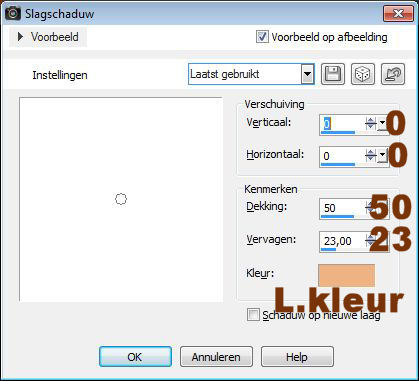Reset settings to default icon
The image size is (419, 381).
click(x=393, y=74)
